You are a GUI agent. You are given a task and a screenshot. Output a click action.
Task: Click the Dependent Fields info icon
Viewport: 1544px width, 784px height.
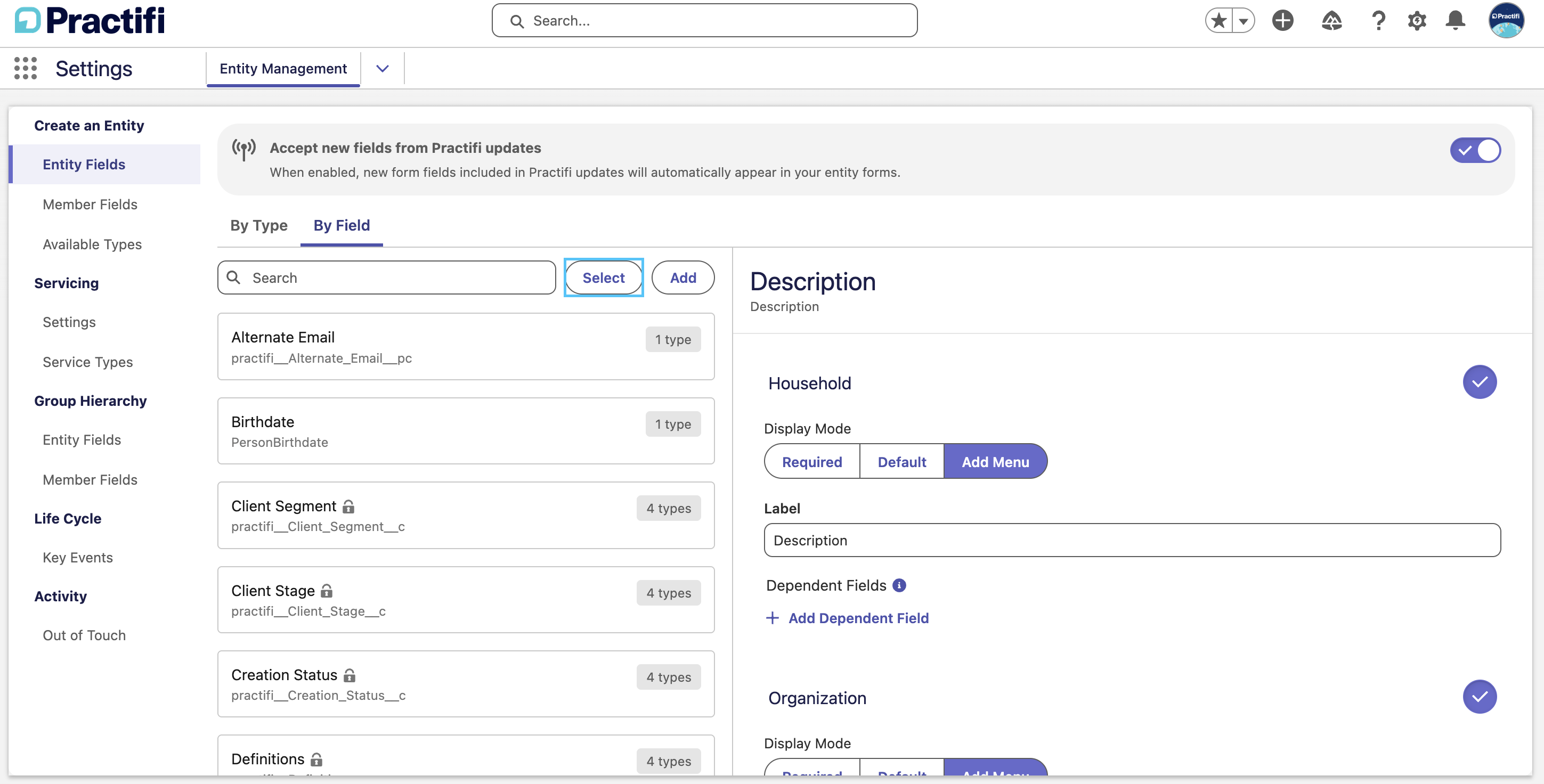coord(899,585)
